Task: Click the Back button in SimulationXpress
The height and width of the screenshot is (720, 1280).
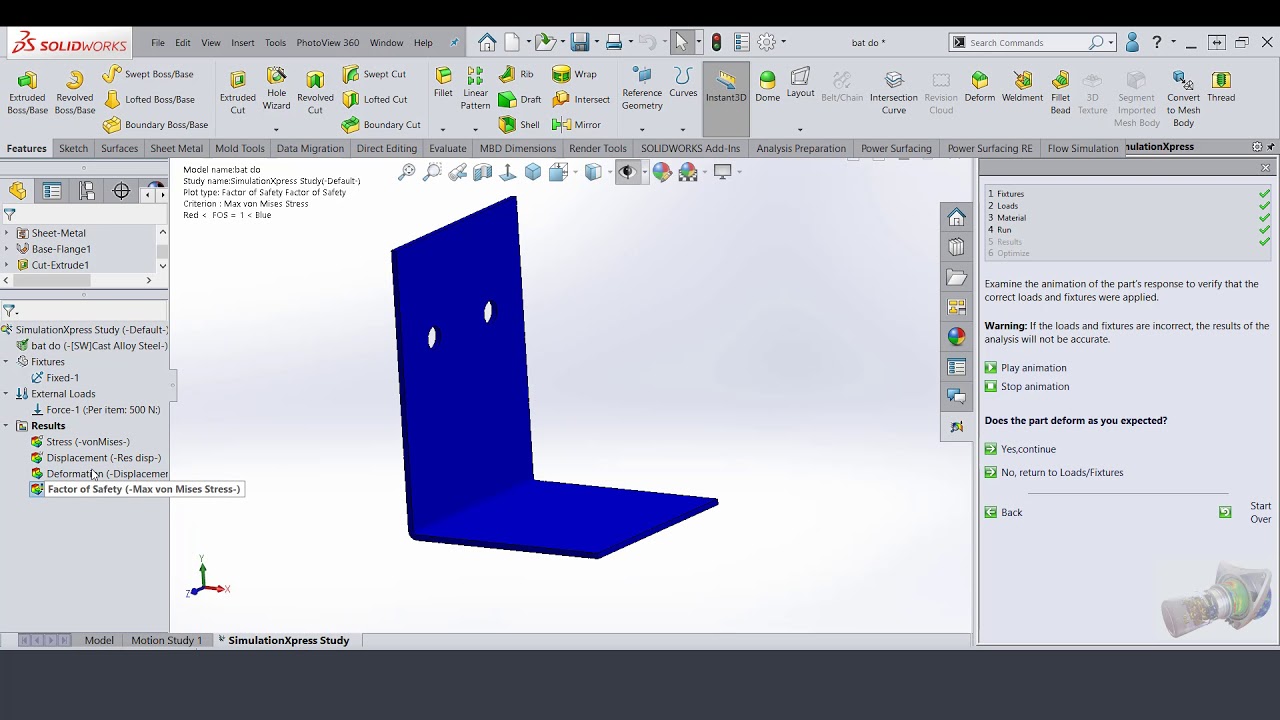Action: pos(1004,513)
